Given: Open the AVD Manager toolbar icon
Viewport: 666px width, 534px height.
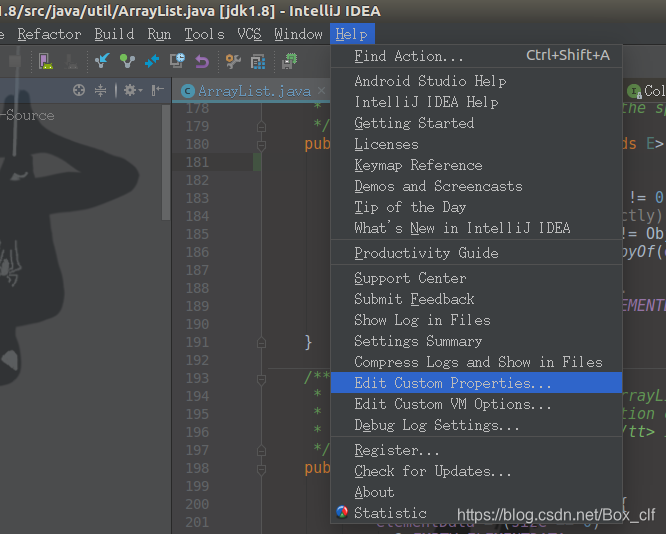Looking at the screenshot, I should [45, 62].
